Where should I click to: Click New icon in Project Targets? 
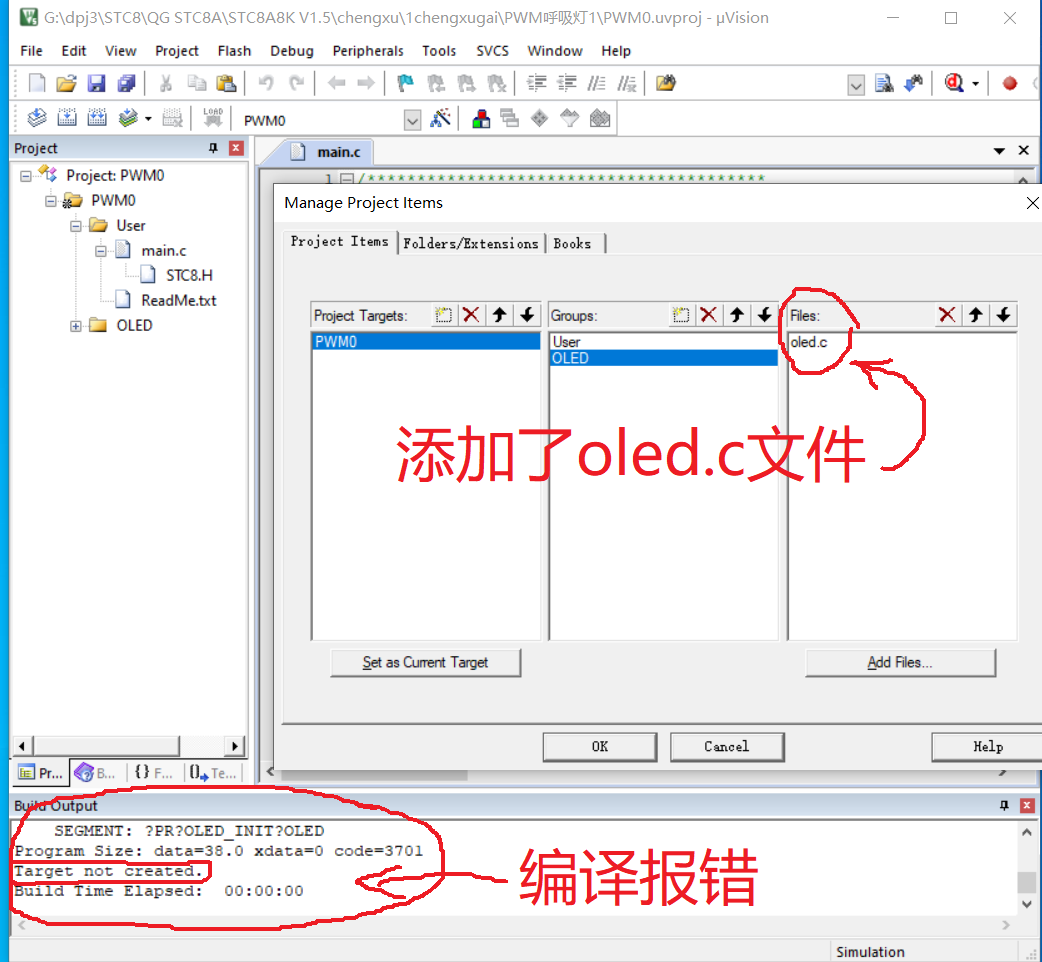point(443,315)
